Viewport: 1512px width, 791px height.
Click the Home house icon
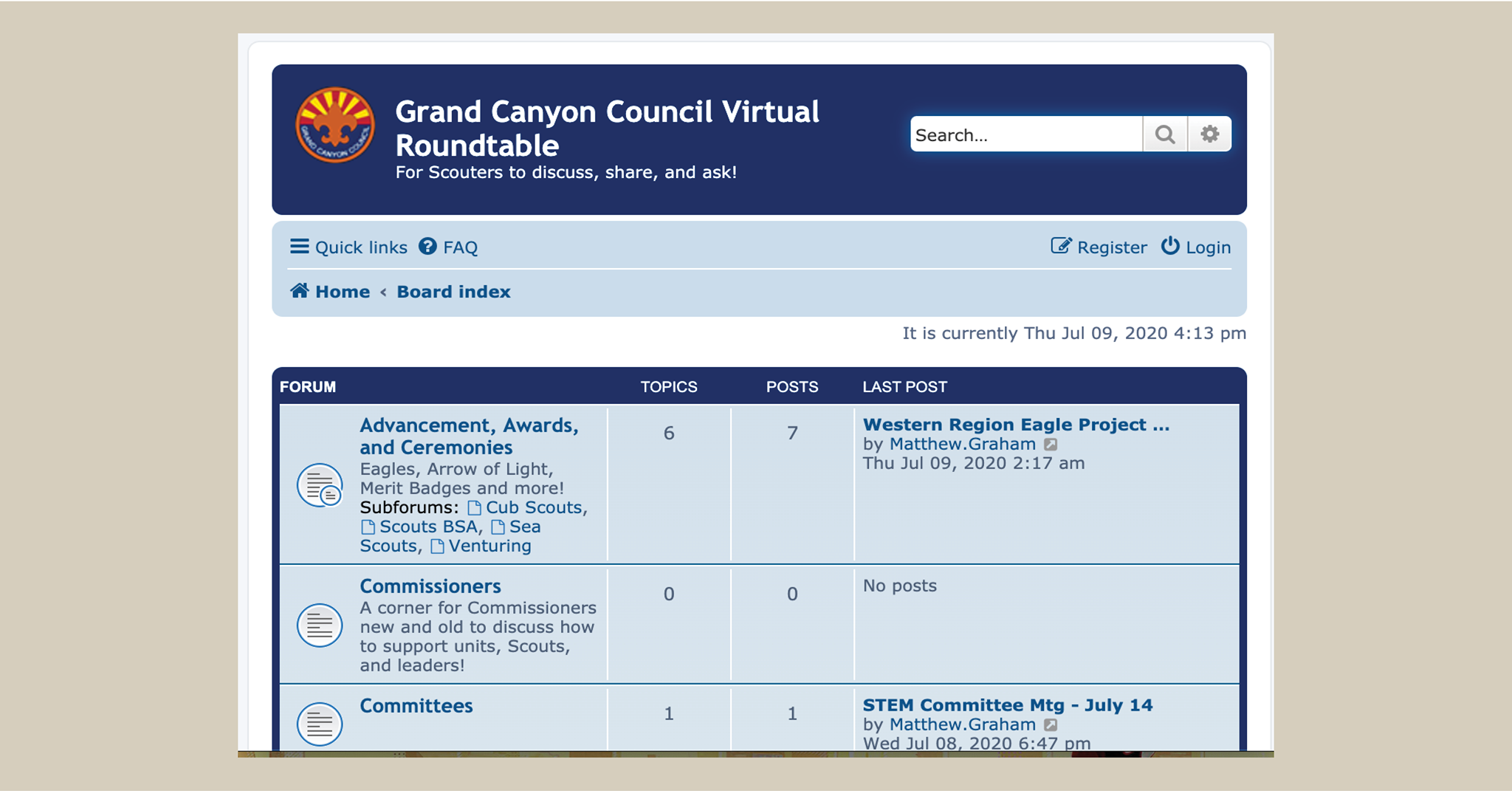tap(299, 290)
